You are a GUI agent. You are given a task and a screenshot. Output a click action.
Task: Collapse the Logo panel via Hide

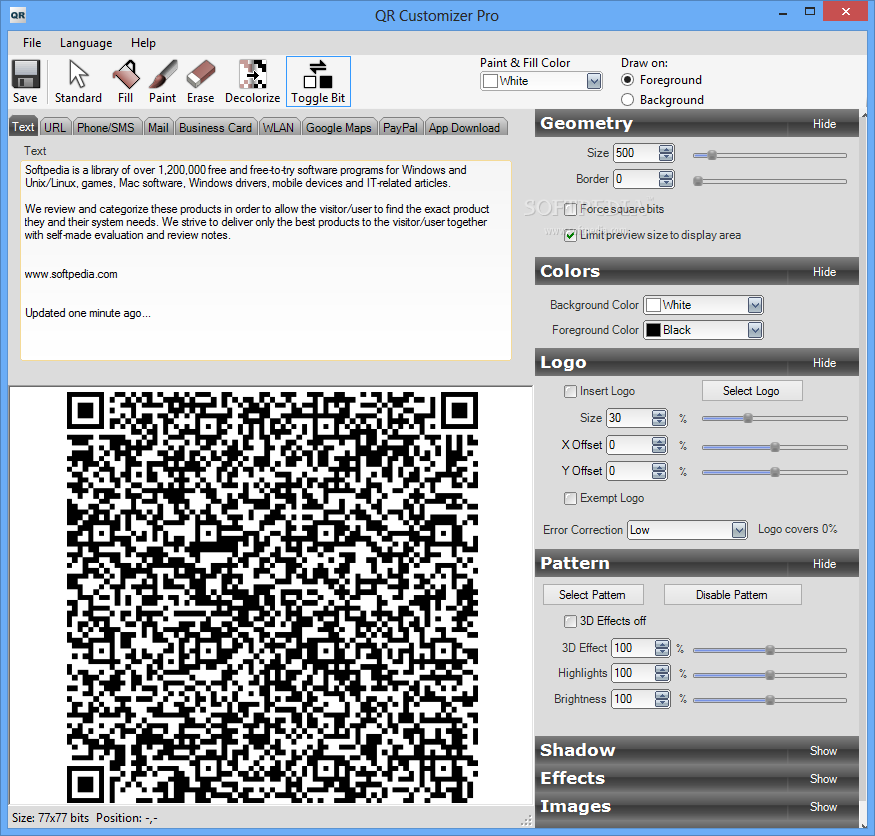point(824,363)
